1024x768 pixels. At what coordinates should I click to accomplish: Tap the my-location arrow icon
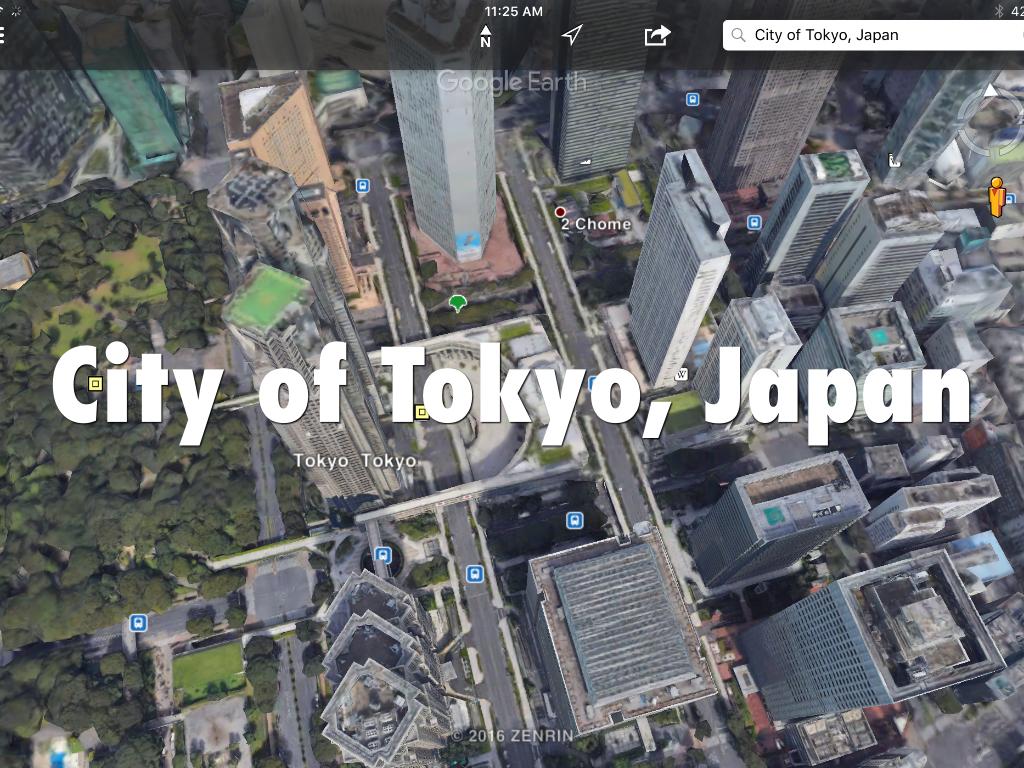[x=571, y=36]
